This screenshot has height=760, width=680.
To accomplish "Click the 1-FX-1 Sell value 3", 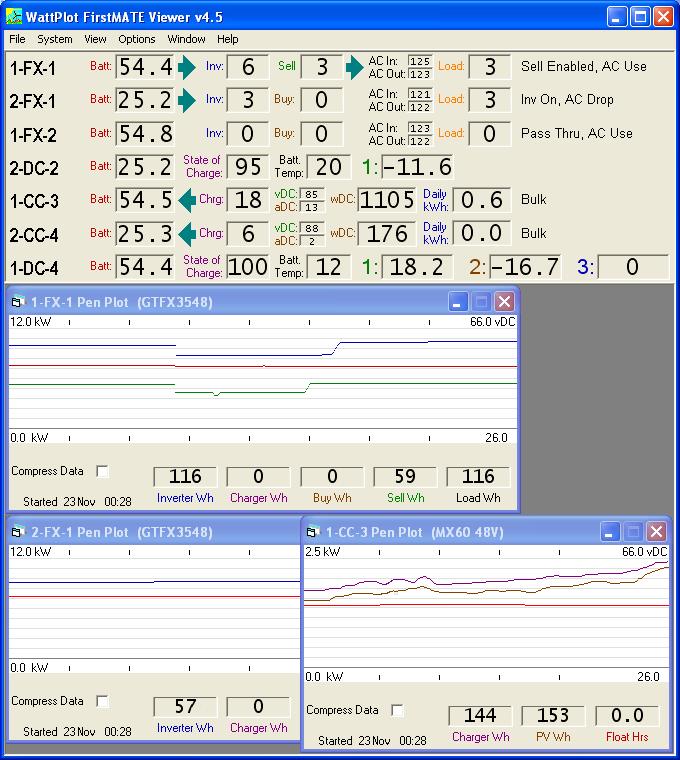I will click(x=322, y=67).
